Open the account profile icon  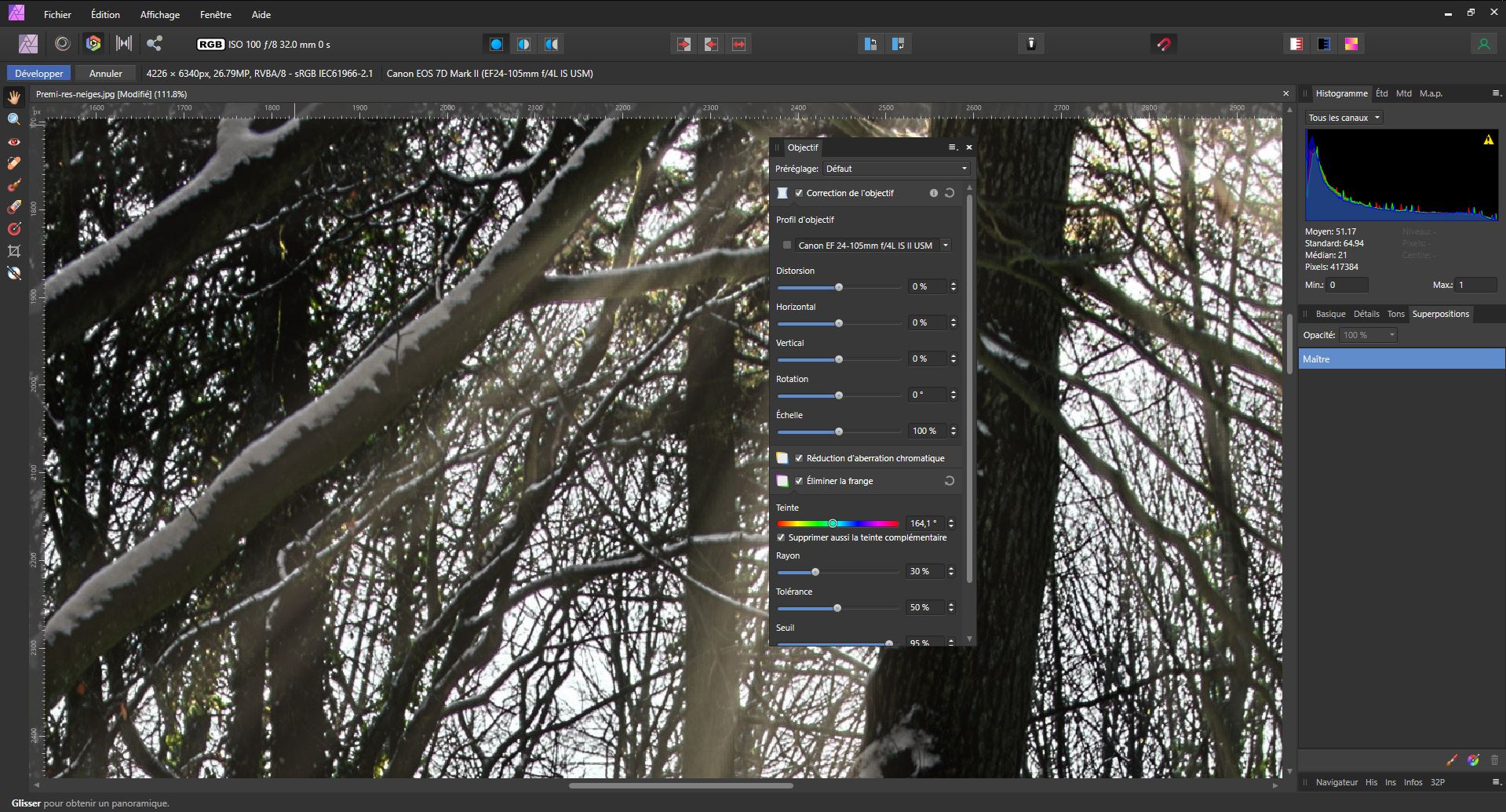tap(1483, 44)
